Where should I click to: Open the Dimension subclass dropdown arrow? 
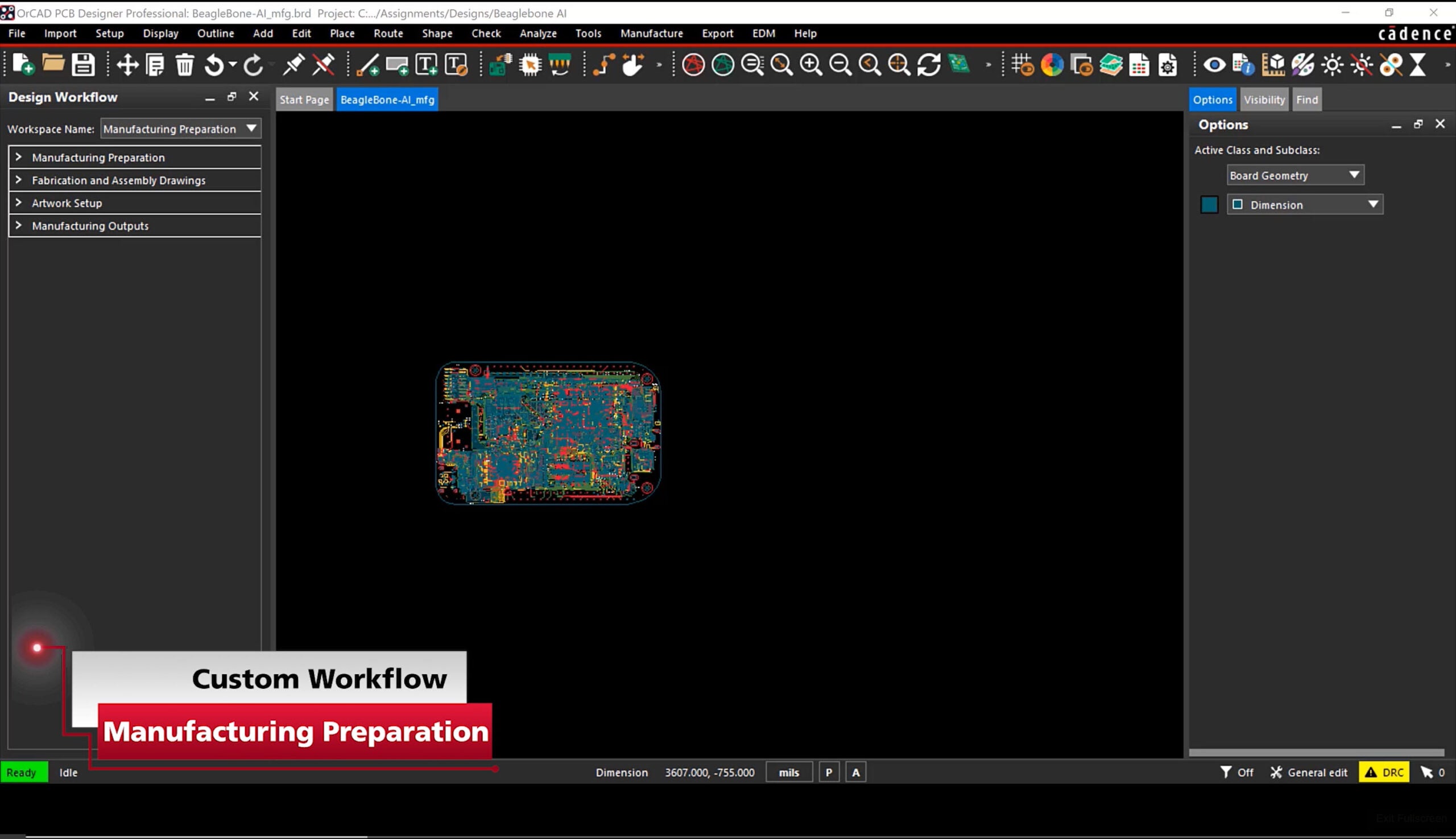tap(1373, 205)
